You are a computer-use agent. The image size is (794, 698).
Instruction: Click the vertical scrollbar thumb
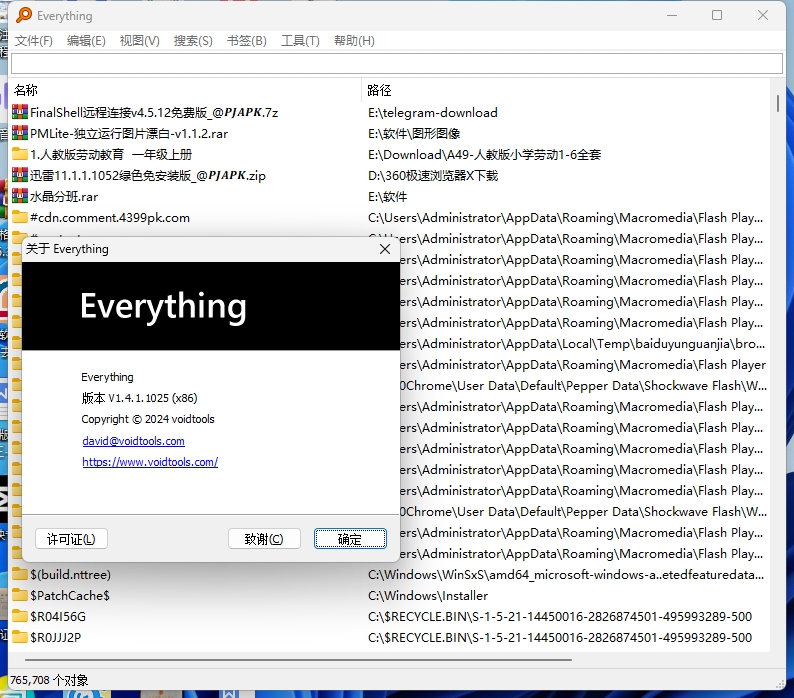pos(777,103)
